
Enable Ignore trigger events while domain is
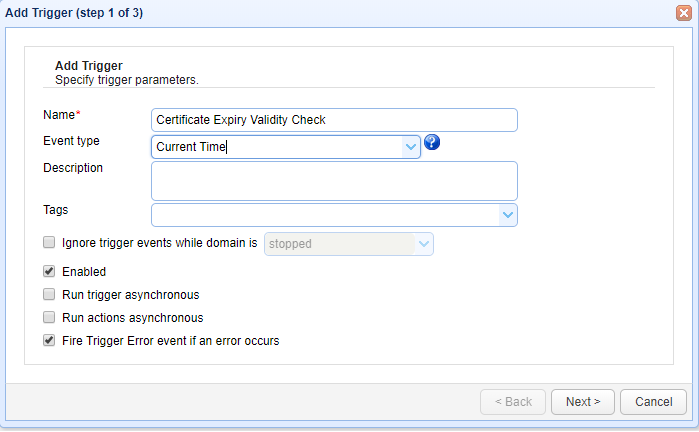click(x=50, y=242)
